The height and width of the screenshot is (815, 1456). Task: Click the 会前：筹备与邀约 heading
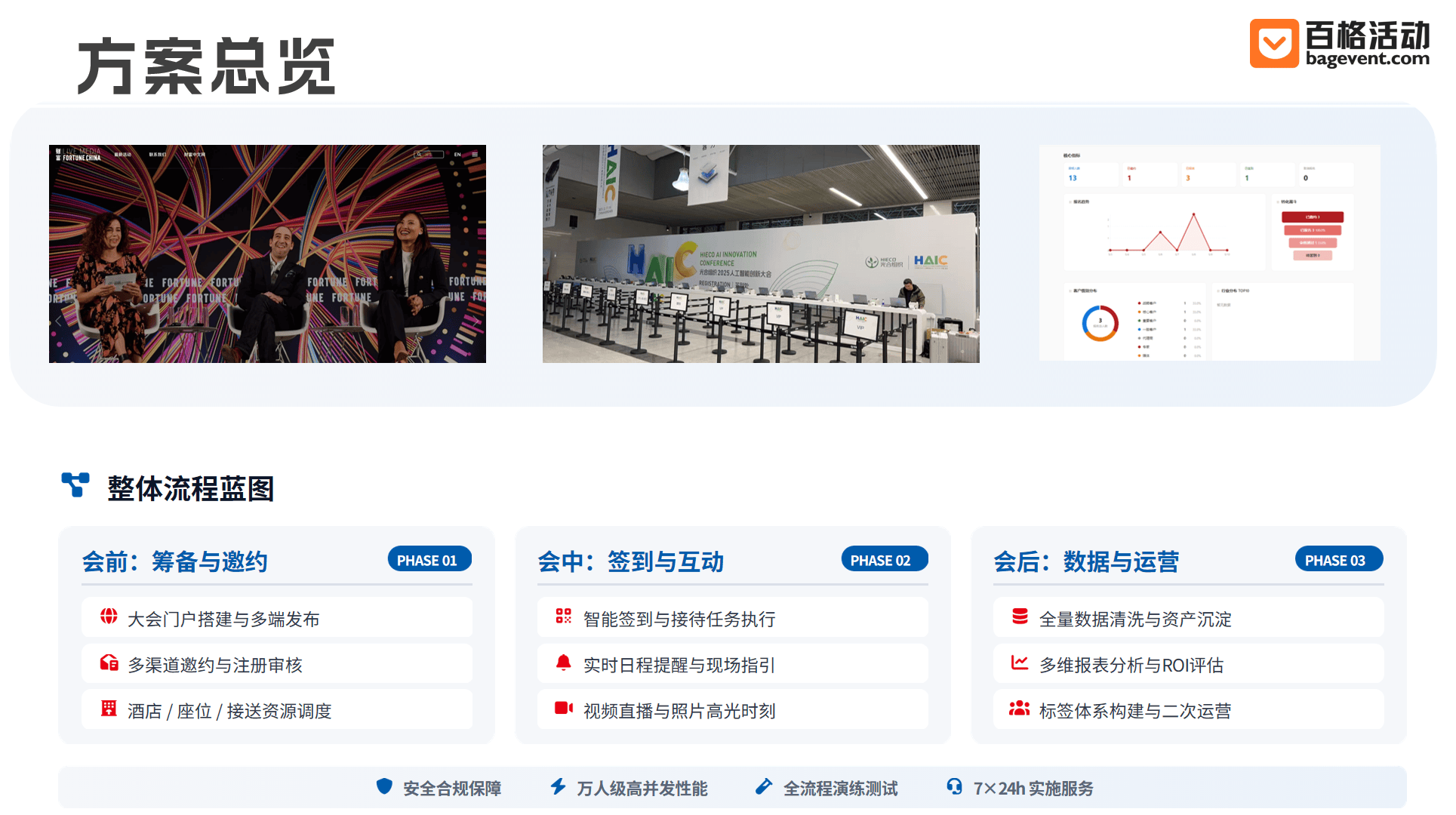[x=175, y=561]
